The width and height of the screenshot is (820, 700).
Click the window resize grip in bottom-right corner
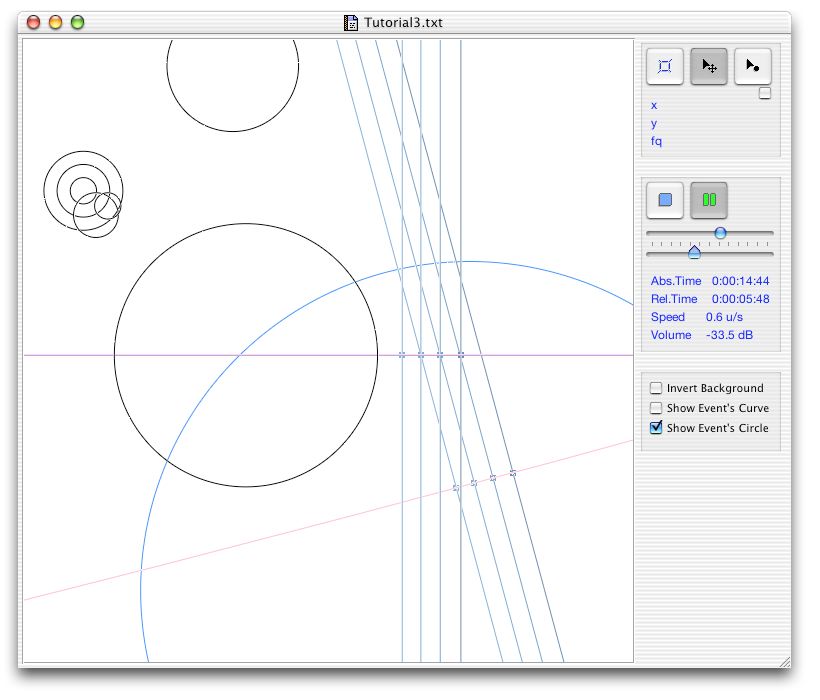point(784,662)
